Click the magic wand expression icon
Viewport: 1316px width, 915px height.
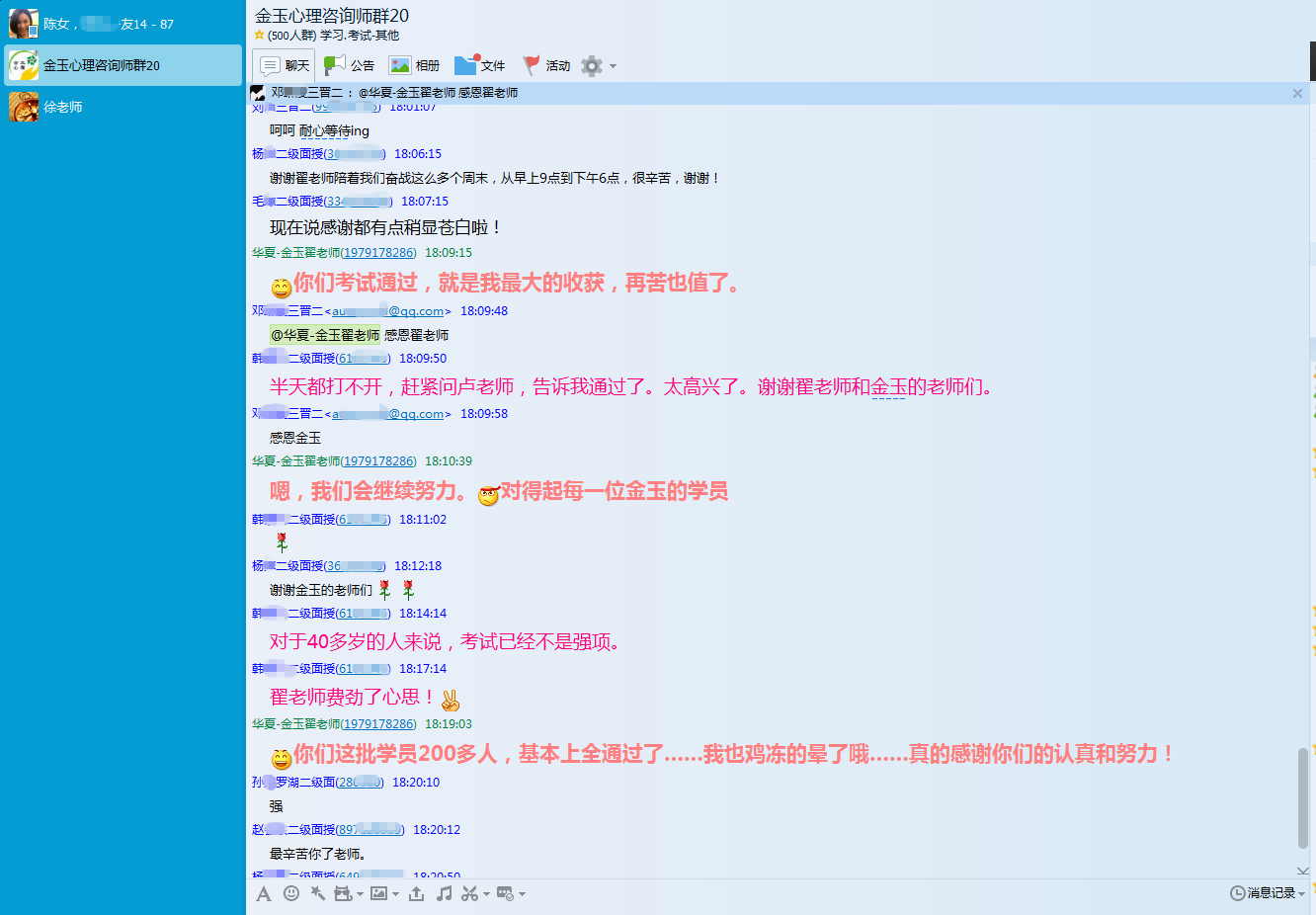(x=318, y=893)
